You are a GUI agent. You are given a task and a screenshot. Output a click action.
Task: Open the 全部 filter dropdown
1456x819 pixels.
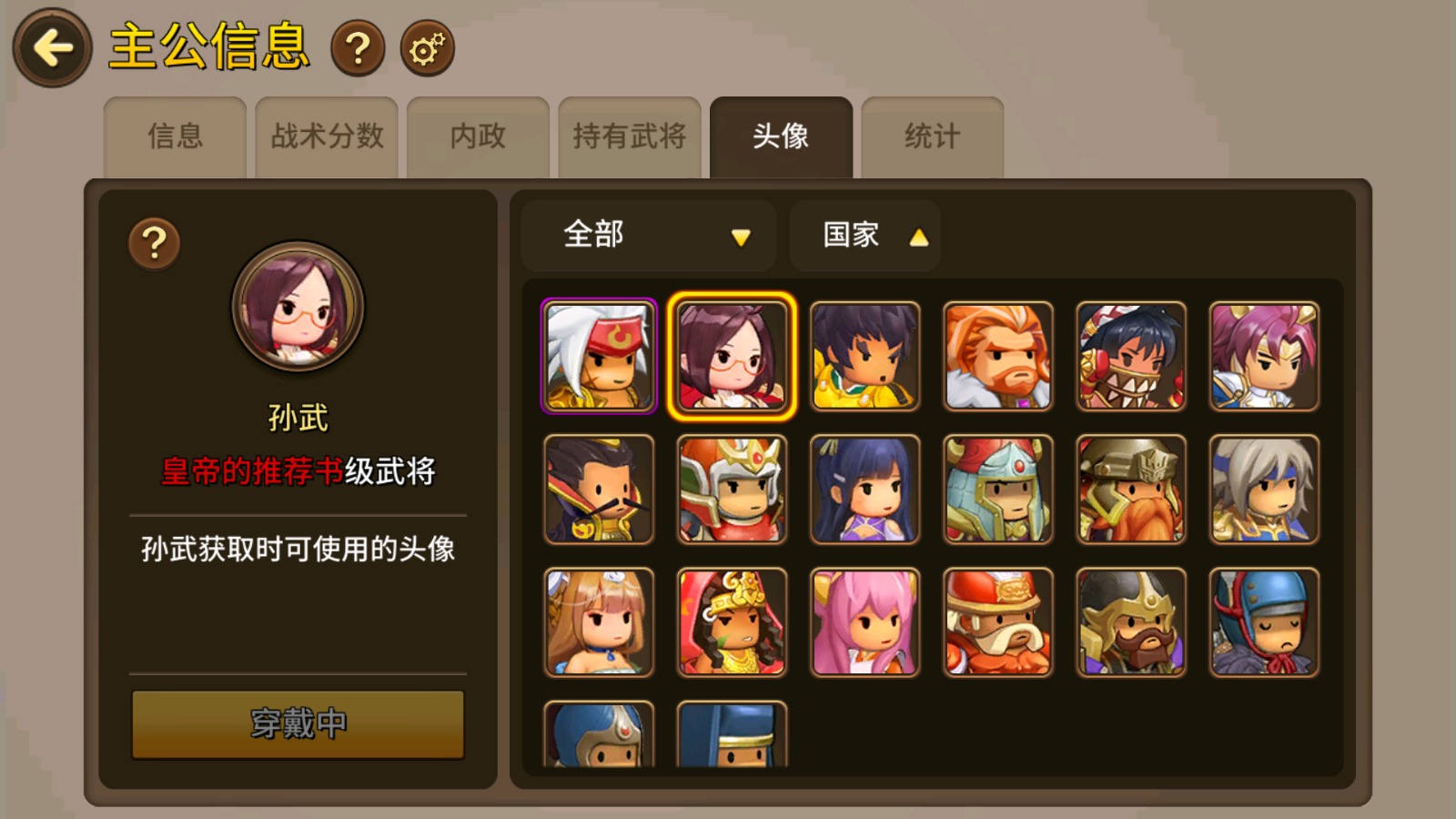point(649,236)
